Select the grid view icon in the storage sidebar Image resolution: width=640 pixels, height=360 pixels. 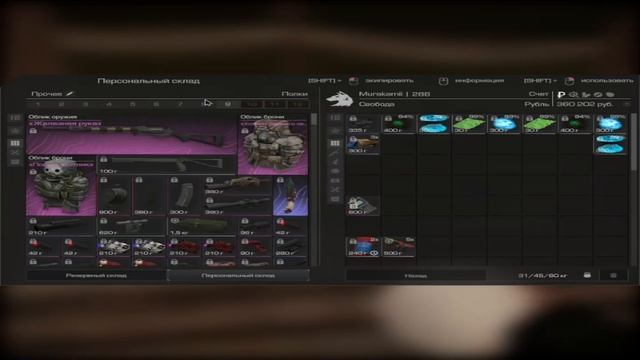[x=15, y=143]
